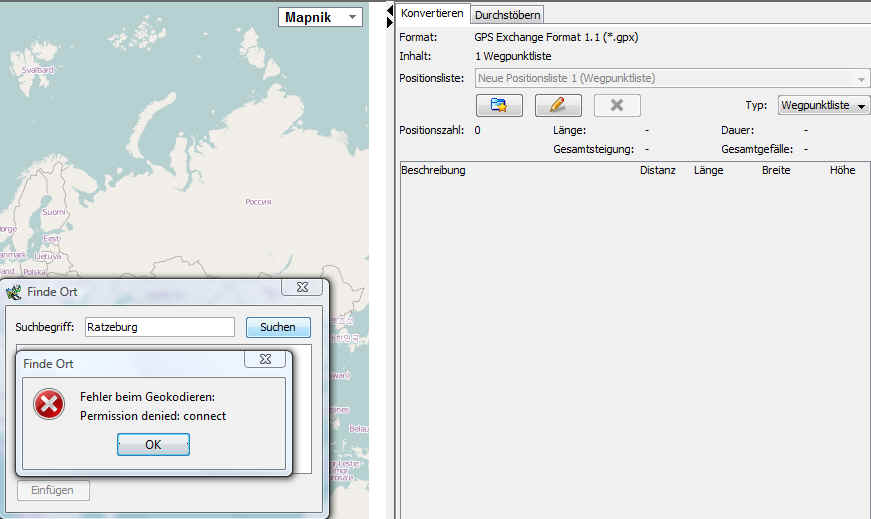Viewport: 871px width, 519px height.
Task: Open the Typ Wegpunktliste dropdown
Action: (823, 105)
